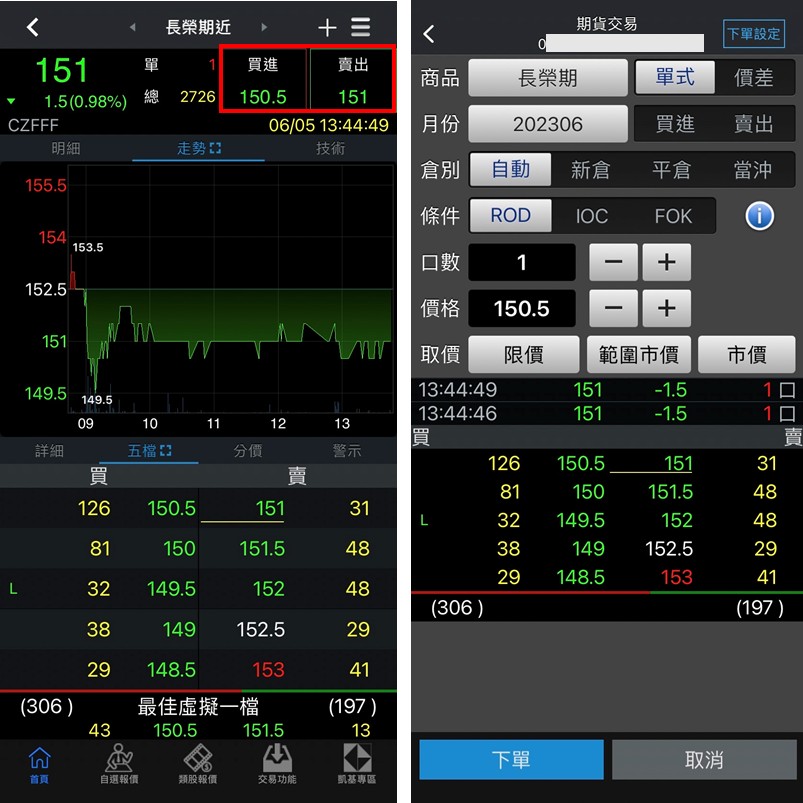Tap right arrow next to 長榮期近 title
803x803 pixels.
(x=265, y=28)
